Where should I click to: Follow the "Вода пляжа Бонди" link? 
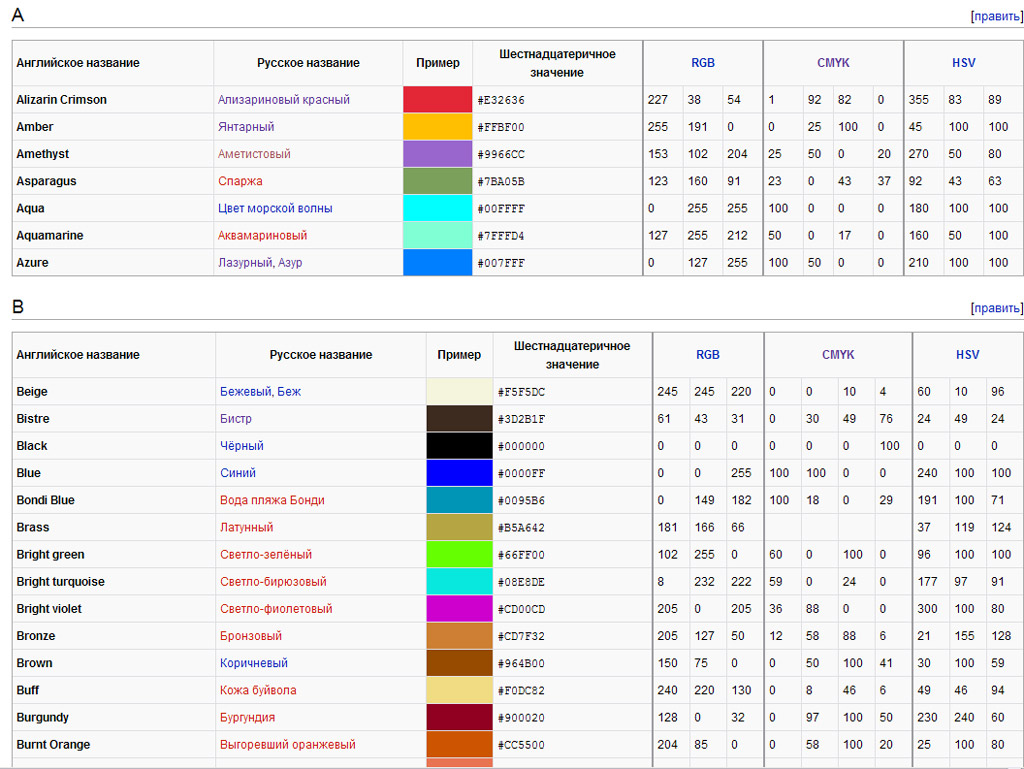272,500
